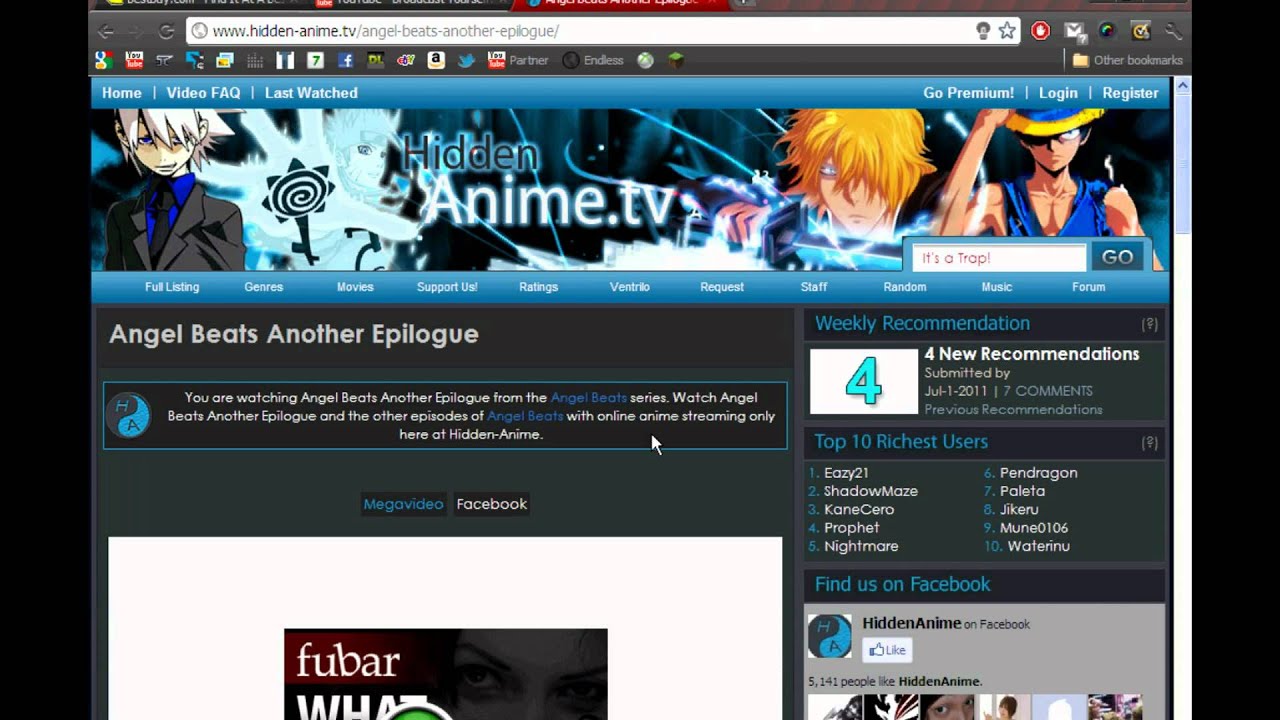Image resolution: width=1280 pixels, height=720 pixels.
Task: Open the DL bookmark icon
Action: [375, 60]
